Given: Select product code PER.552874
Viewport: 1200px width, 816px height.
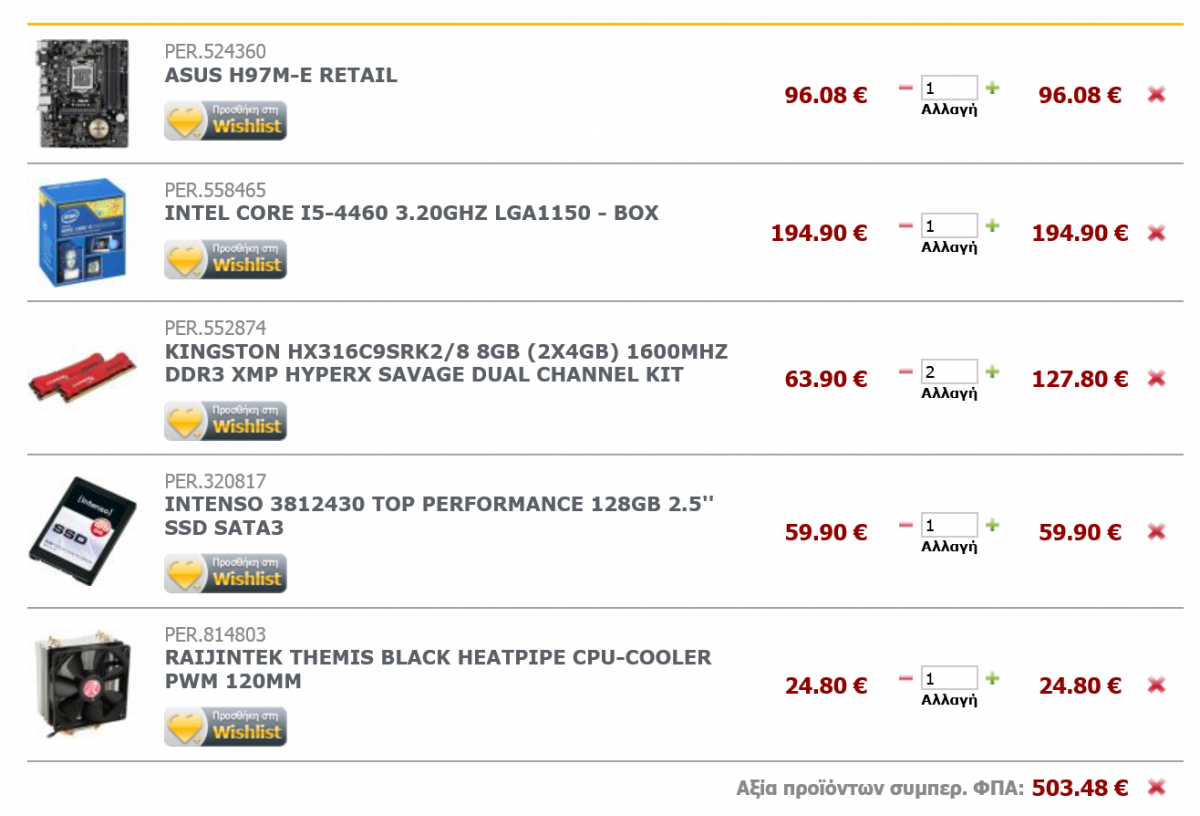Looking at the screenshot, I should click(x=215, y=328).
